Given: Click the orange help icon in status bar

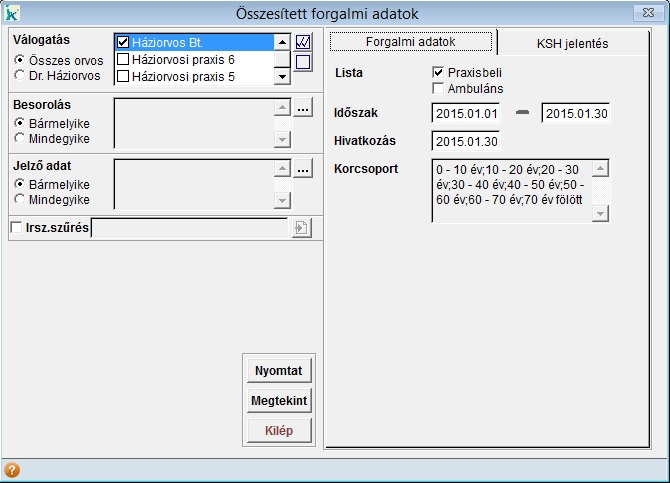Looking at the screenshot, I should [12, 470].
